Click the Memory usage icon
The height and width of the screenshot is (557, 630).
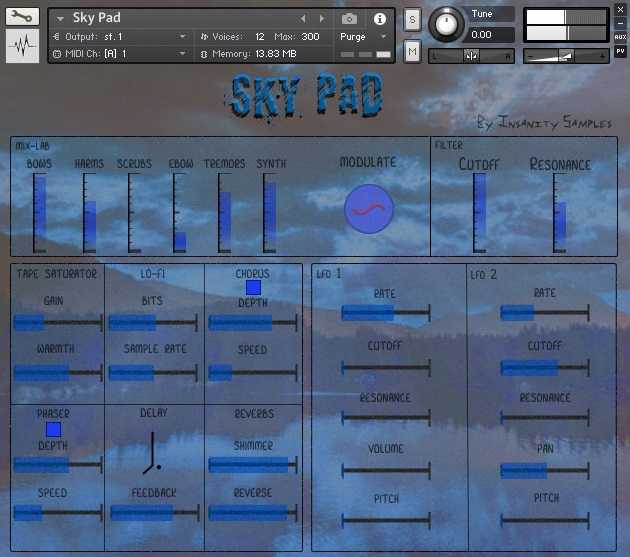pos(204,54)
